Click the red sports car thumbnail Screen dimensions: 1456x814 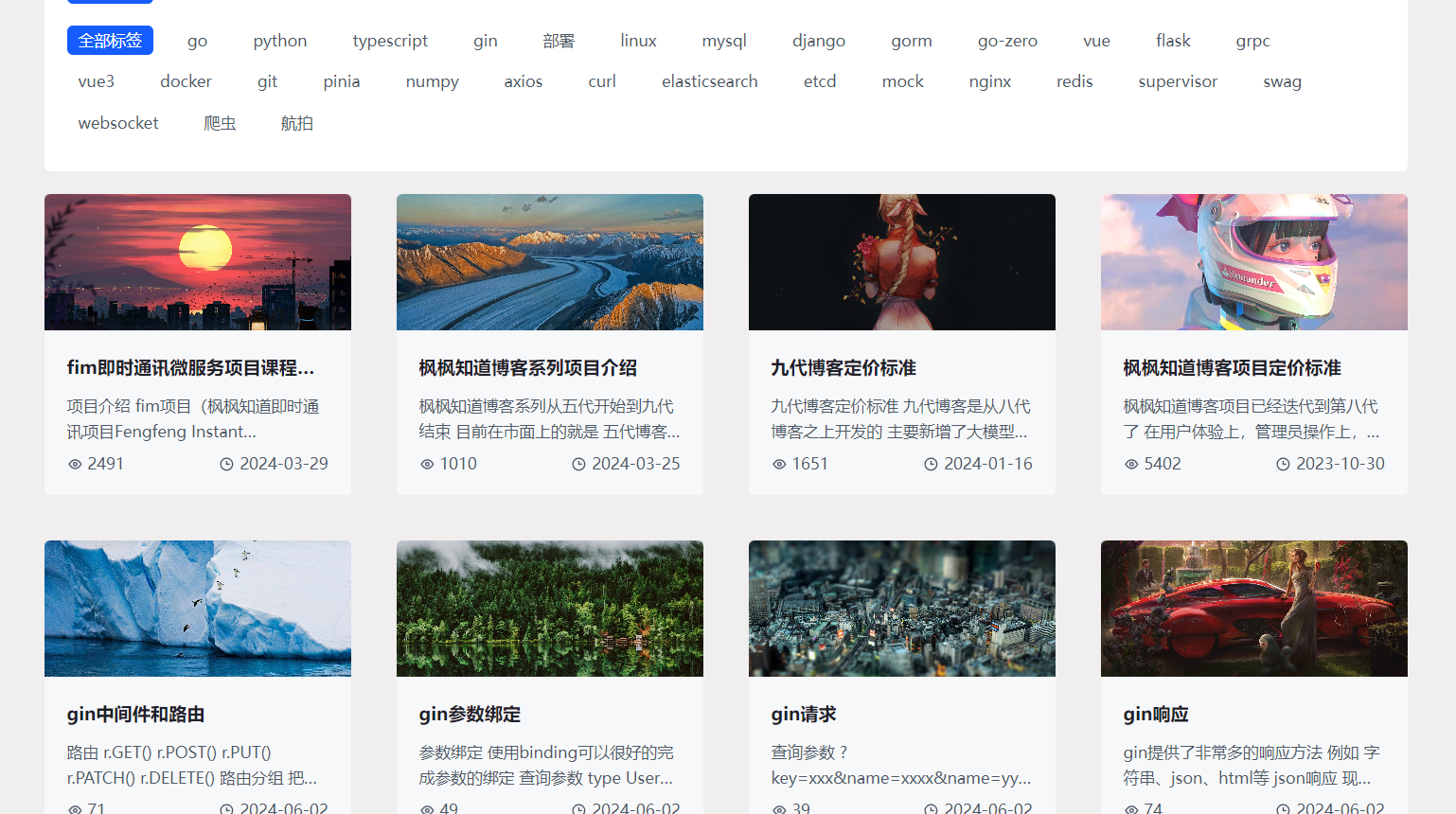[x=1253, y=609]
